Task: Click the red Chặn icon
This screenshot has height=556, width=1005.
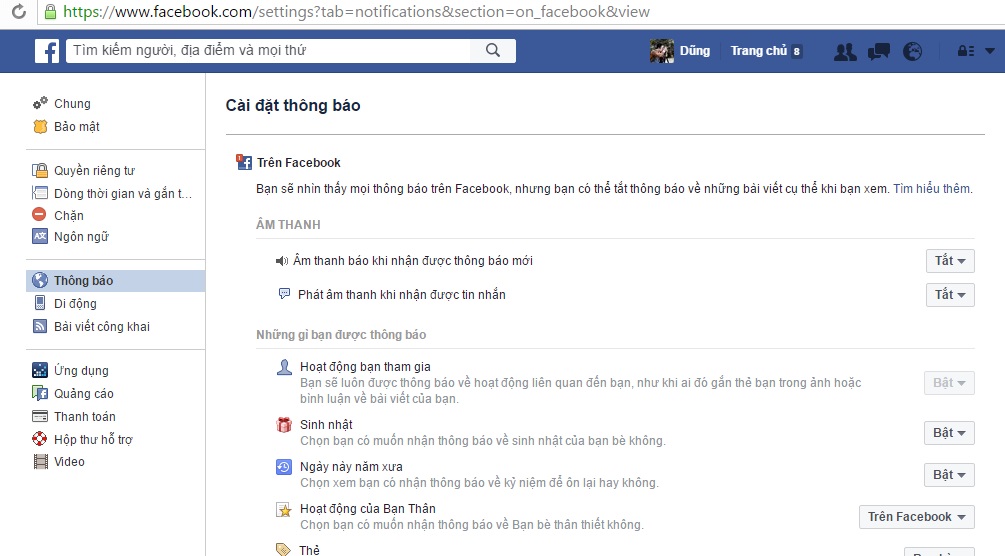Action: [x=40, y=215]
